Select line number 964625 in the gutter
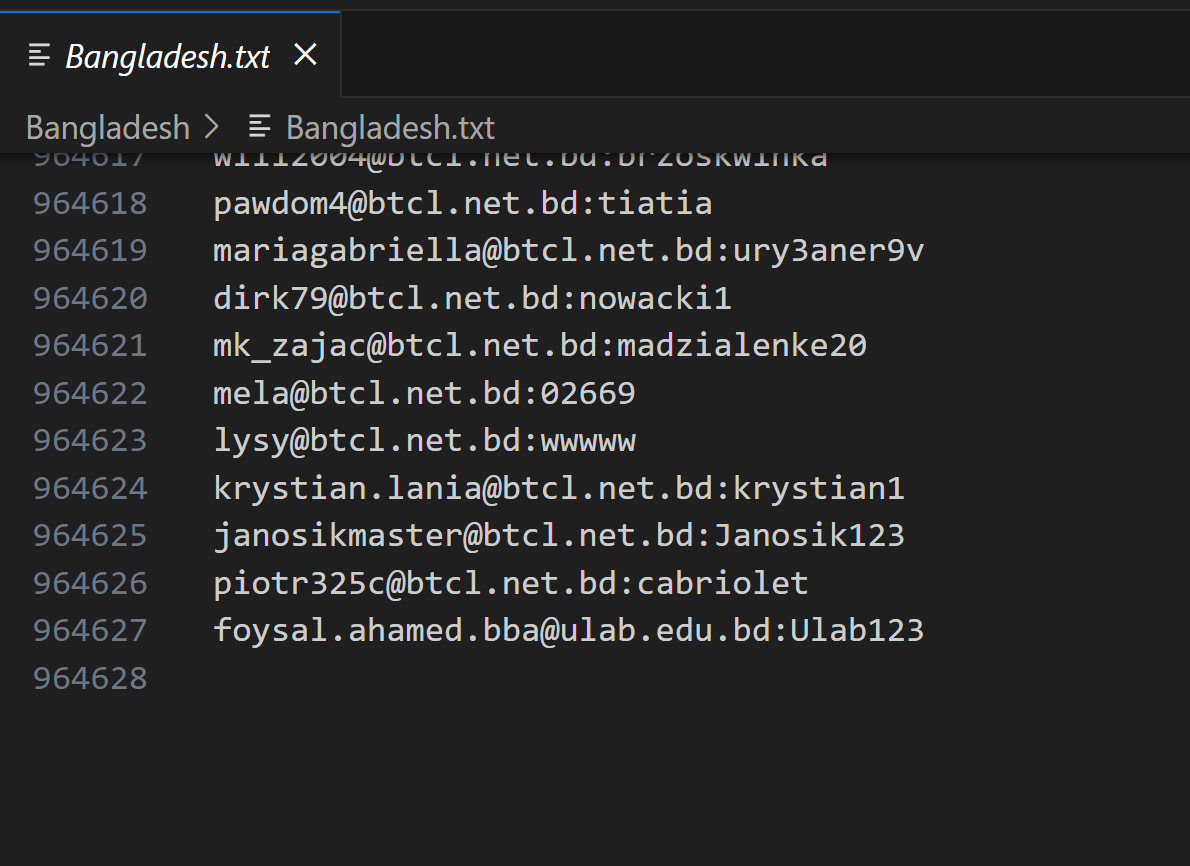This screenshot has height=866, width=1190. click(90, 536)
